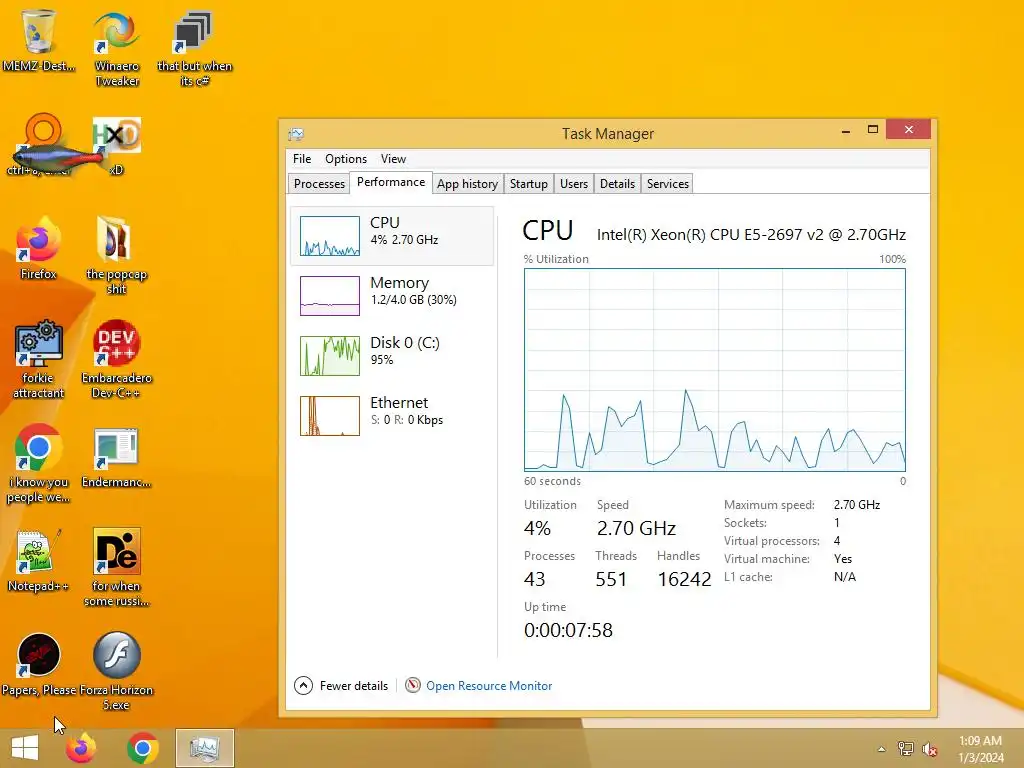
Task: Show hidden system tray icons
Action: (882, 749)
